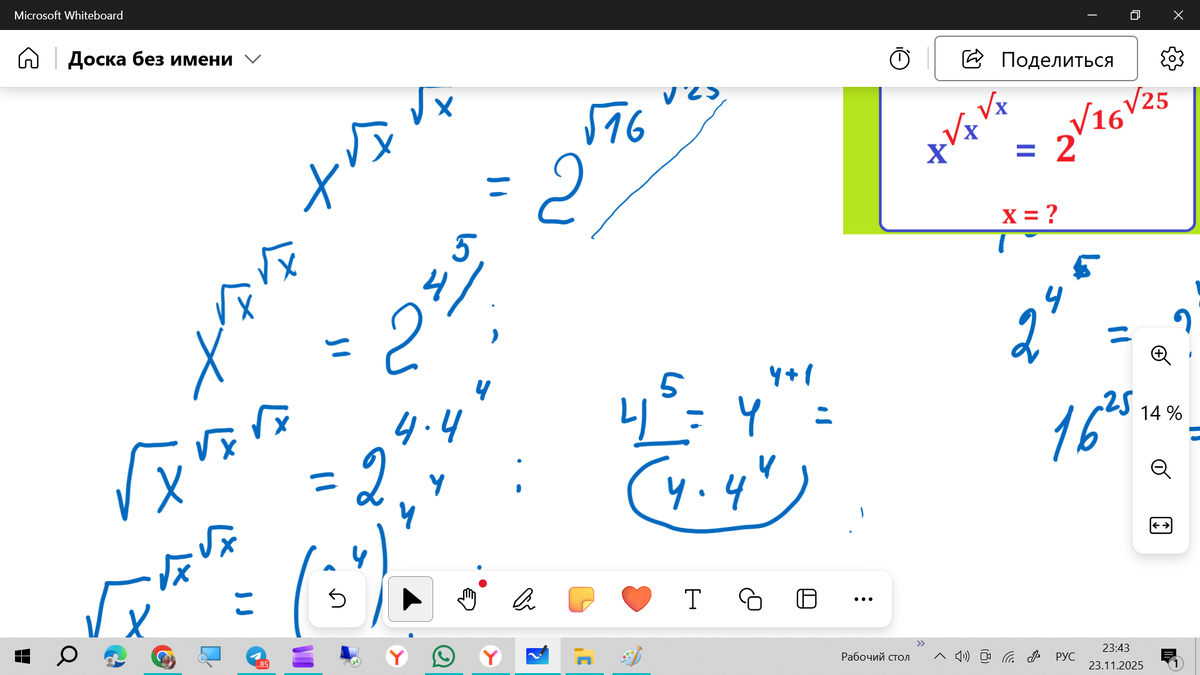Open the volume control in tray
The height and width of the screenshot is (675, 1200).
(962, 657)
